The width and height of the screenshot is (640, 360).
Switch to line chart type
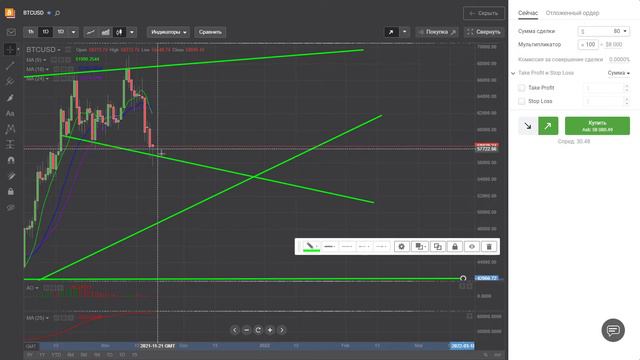click(x=91, y=32)
